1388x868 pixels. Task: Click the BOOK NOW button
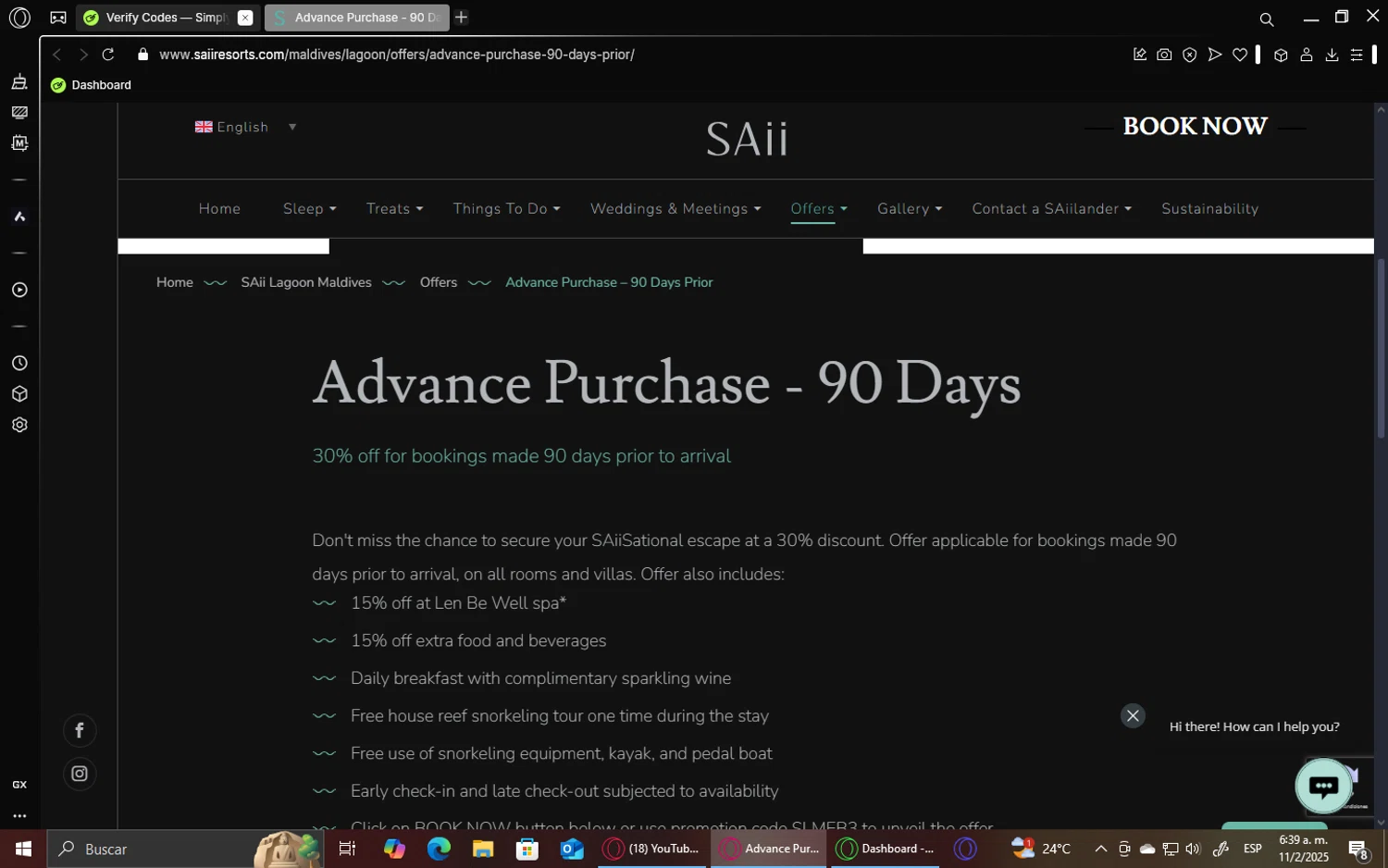click(1195, 127)
